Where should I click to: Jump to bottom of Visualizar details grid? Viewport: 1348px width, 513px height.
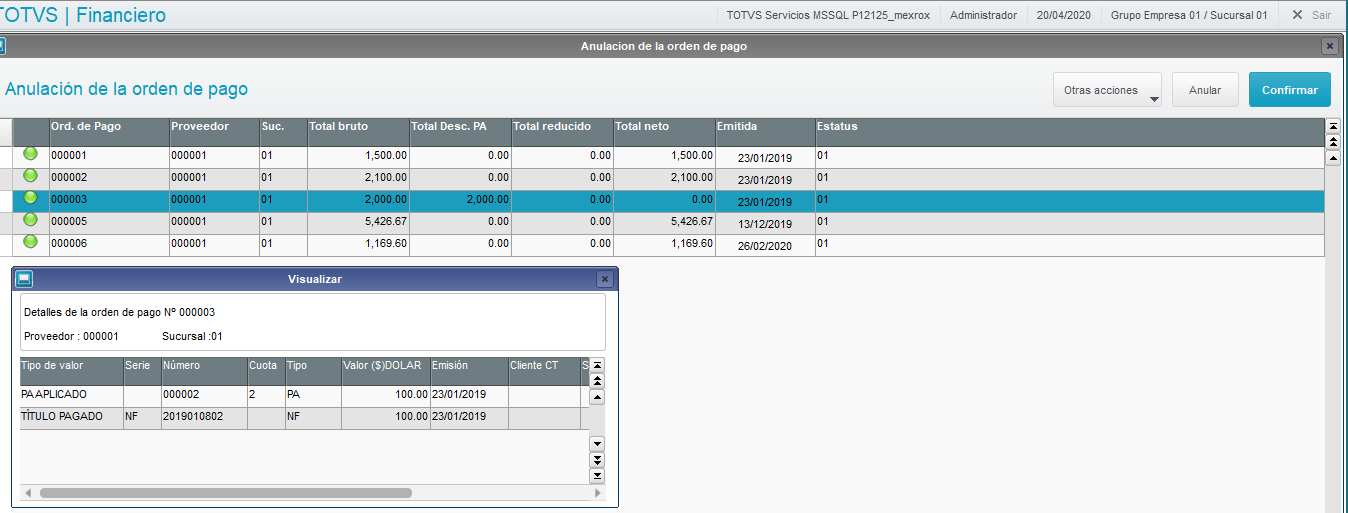tap(597, 475)
